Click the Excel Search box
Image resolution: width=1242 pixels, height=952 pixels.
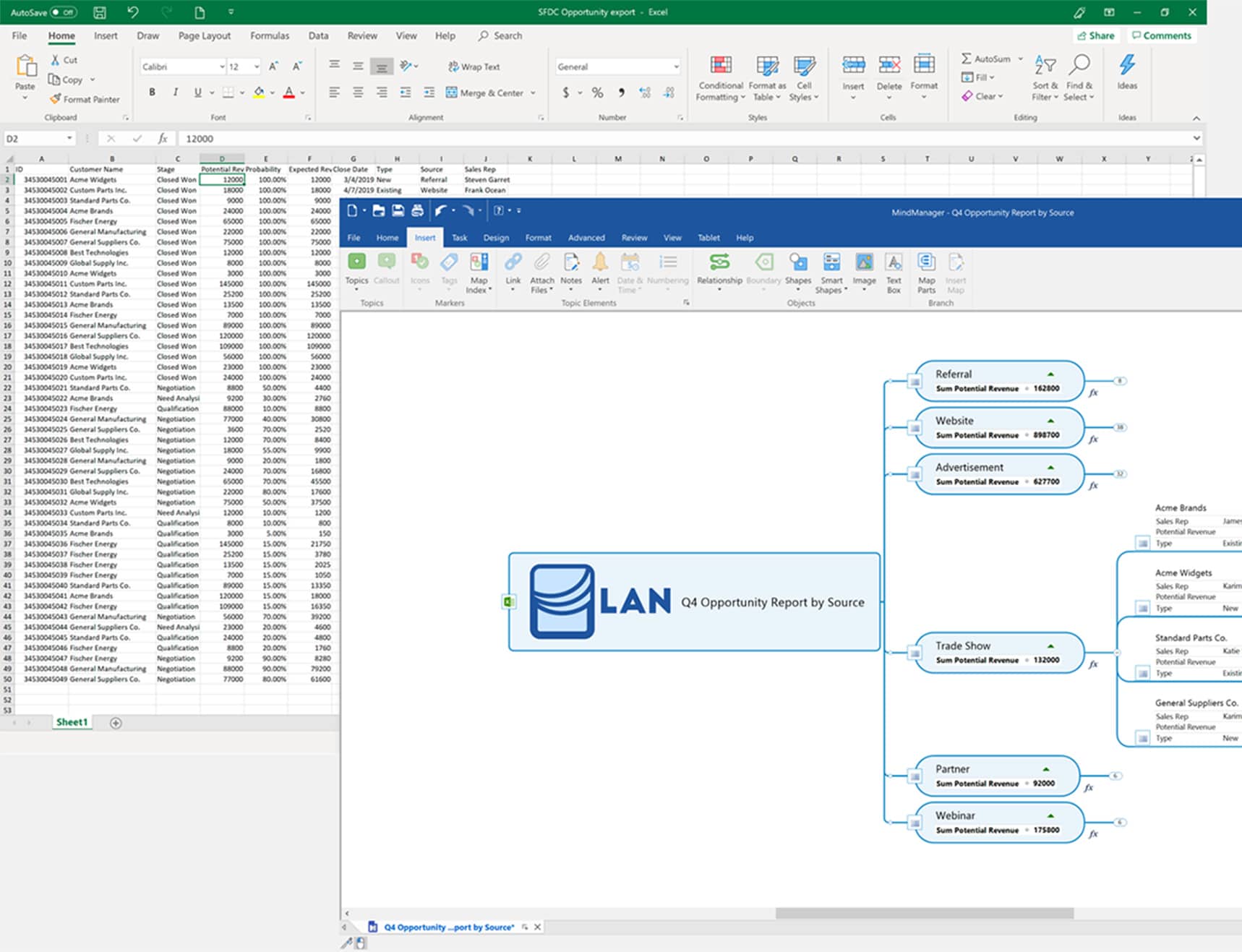[x=500, y=35]
